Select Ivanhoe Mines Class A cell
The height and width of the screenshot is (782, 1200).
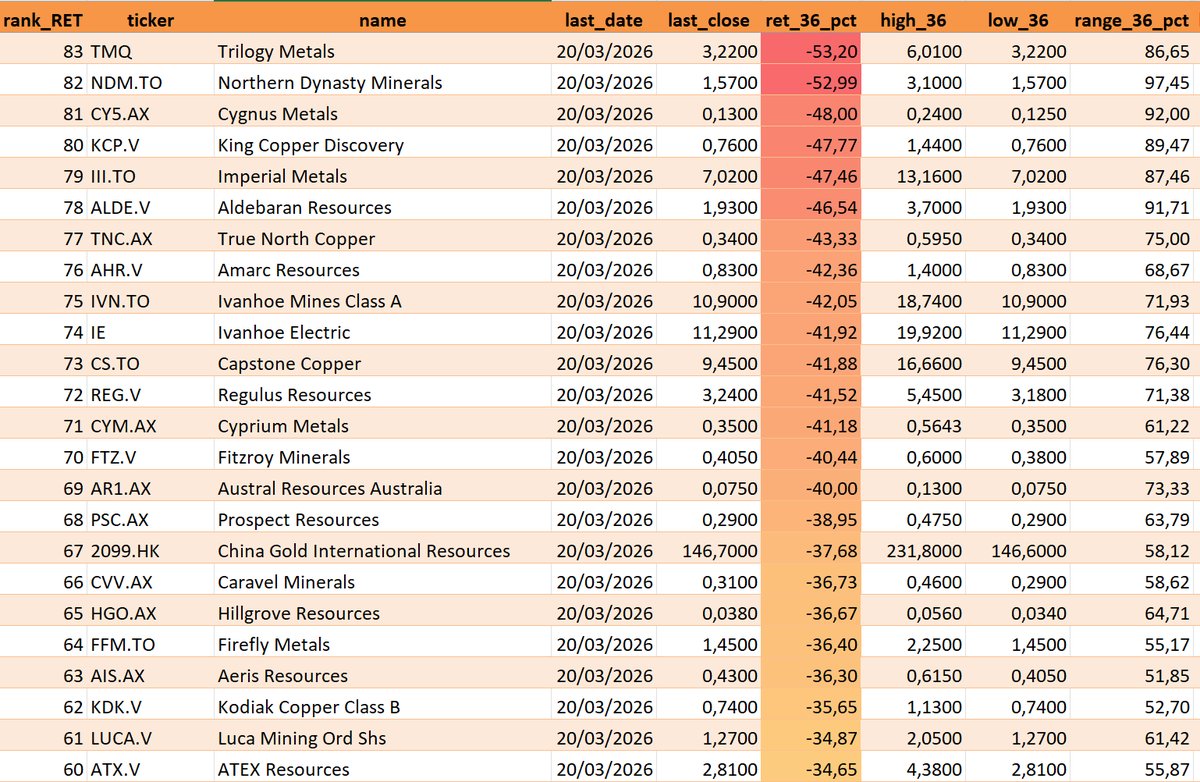382,301
